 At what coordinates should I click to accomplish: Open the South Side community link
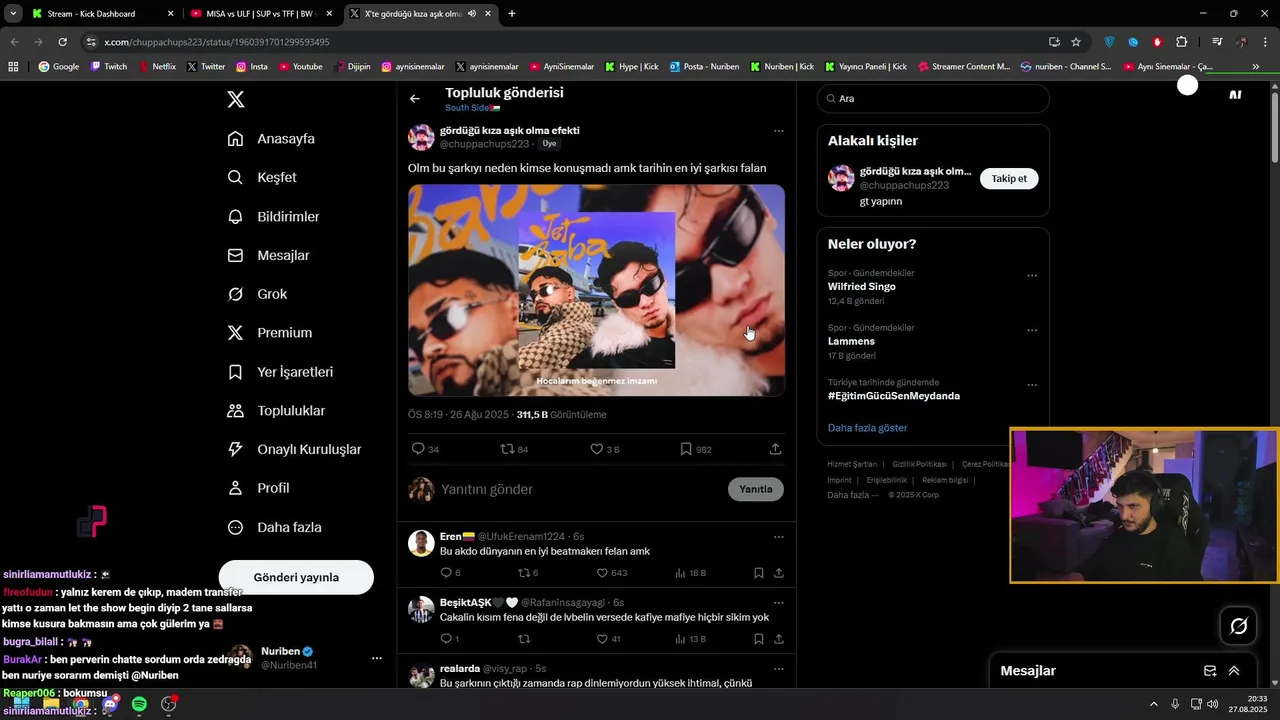473,108
